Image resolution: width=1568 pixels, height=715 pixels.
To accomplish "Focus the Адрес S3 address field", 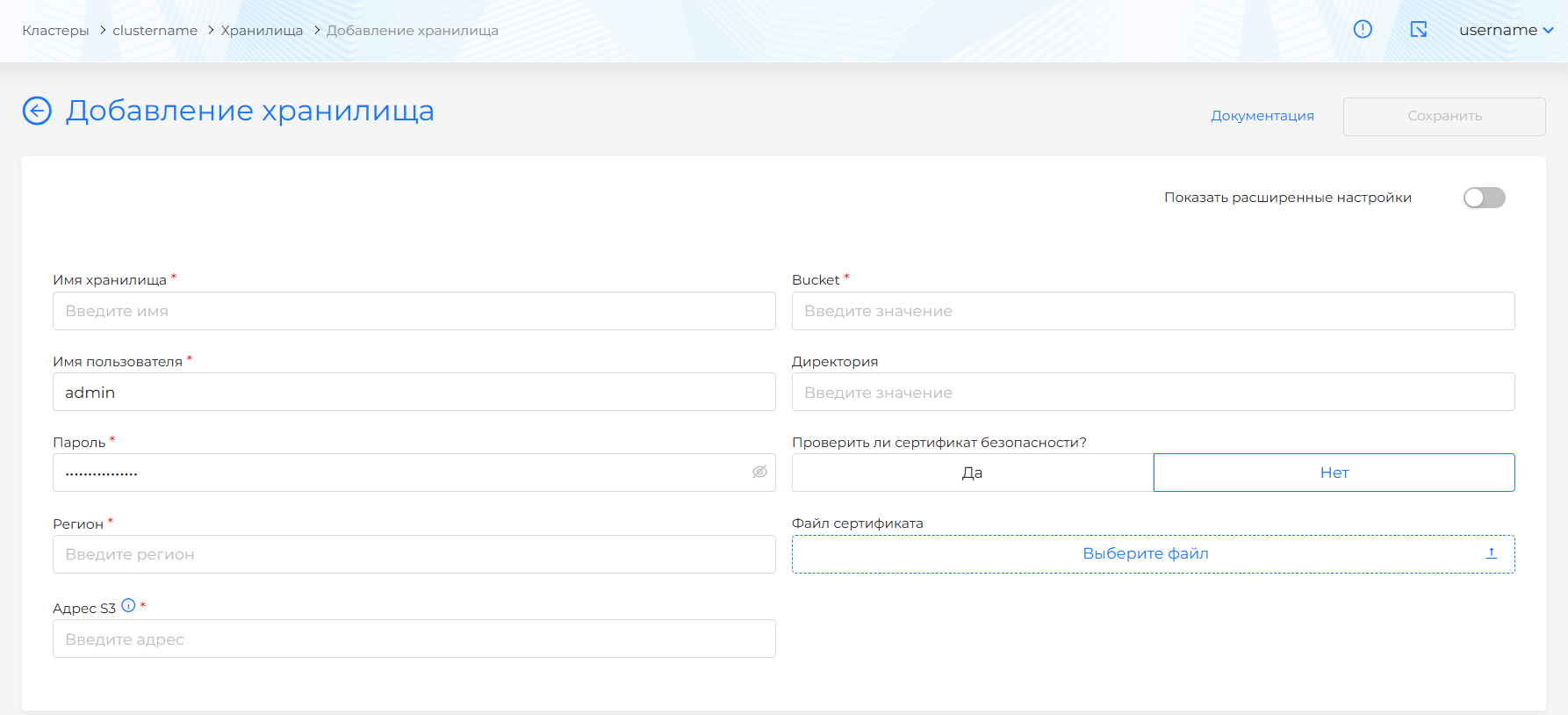I will (414, 639).
